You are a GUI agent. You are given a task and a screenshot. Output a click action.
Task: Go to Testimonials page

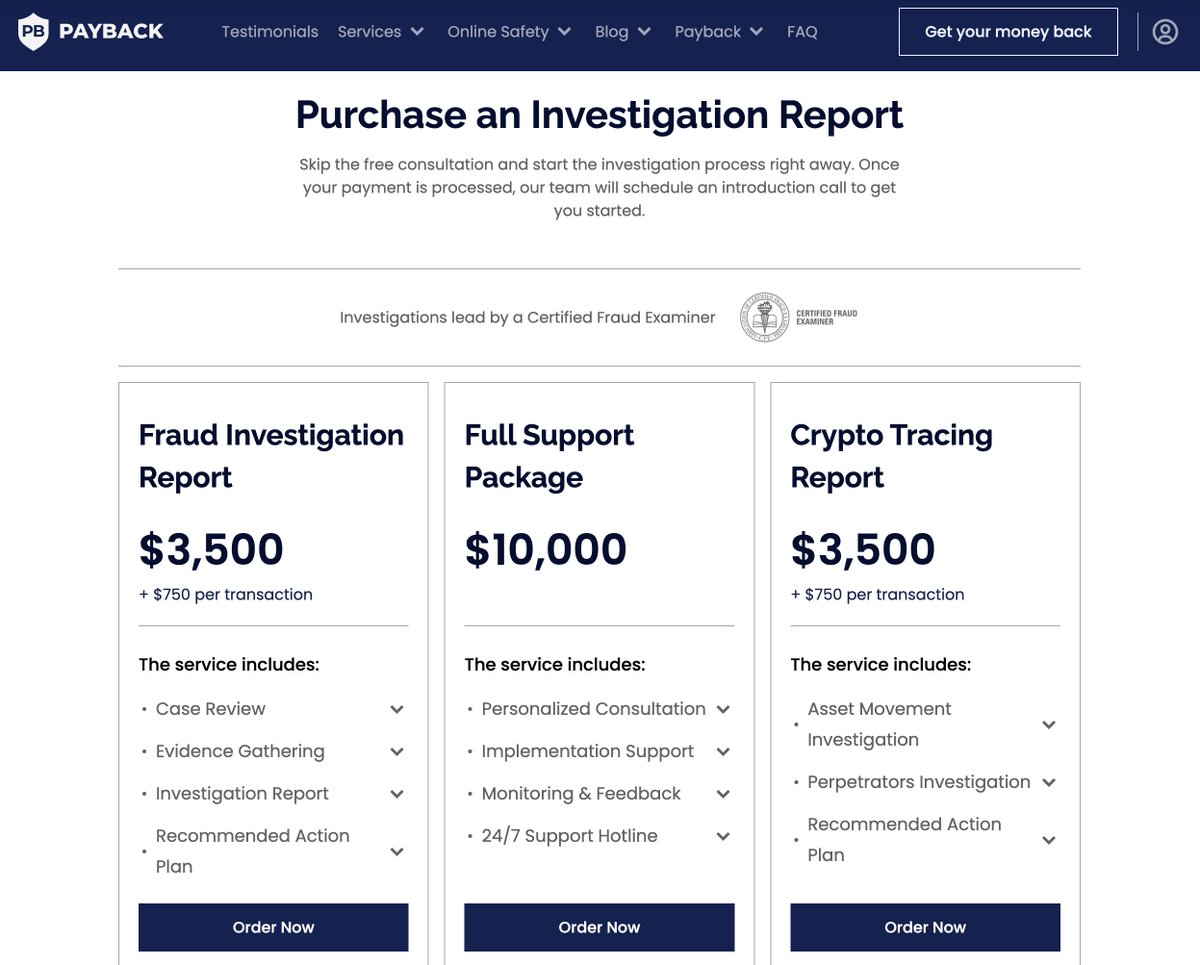point(270,32)
